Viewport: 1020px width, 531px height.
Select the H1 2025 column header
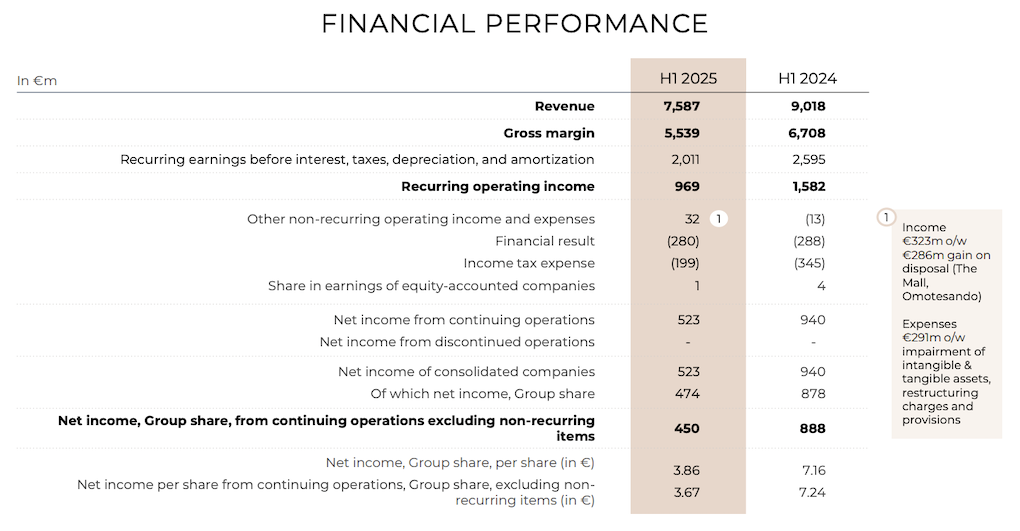(687, 78)
